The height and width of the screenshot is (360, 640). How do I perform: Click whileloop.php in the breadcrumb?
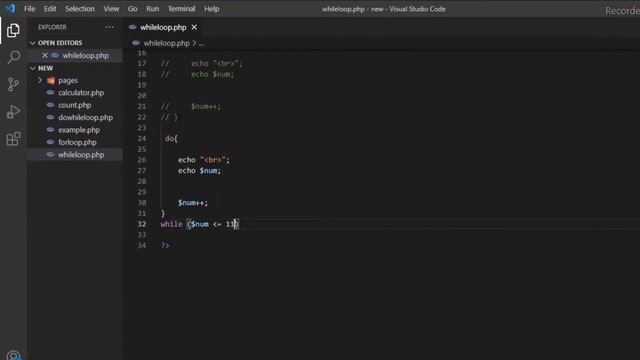167,43
